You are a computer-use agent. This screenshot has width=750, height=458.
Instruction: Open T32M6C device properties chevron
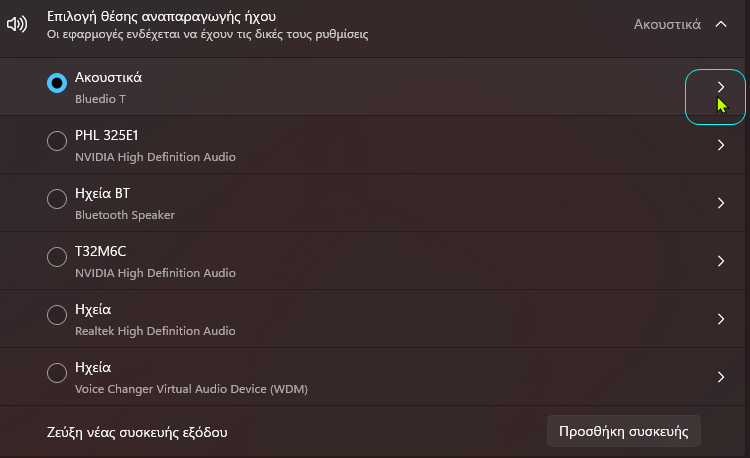720,261
